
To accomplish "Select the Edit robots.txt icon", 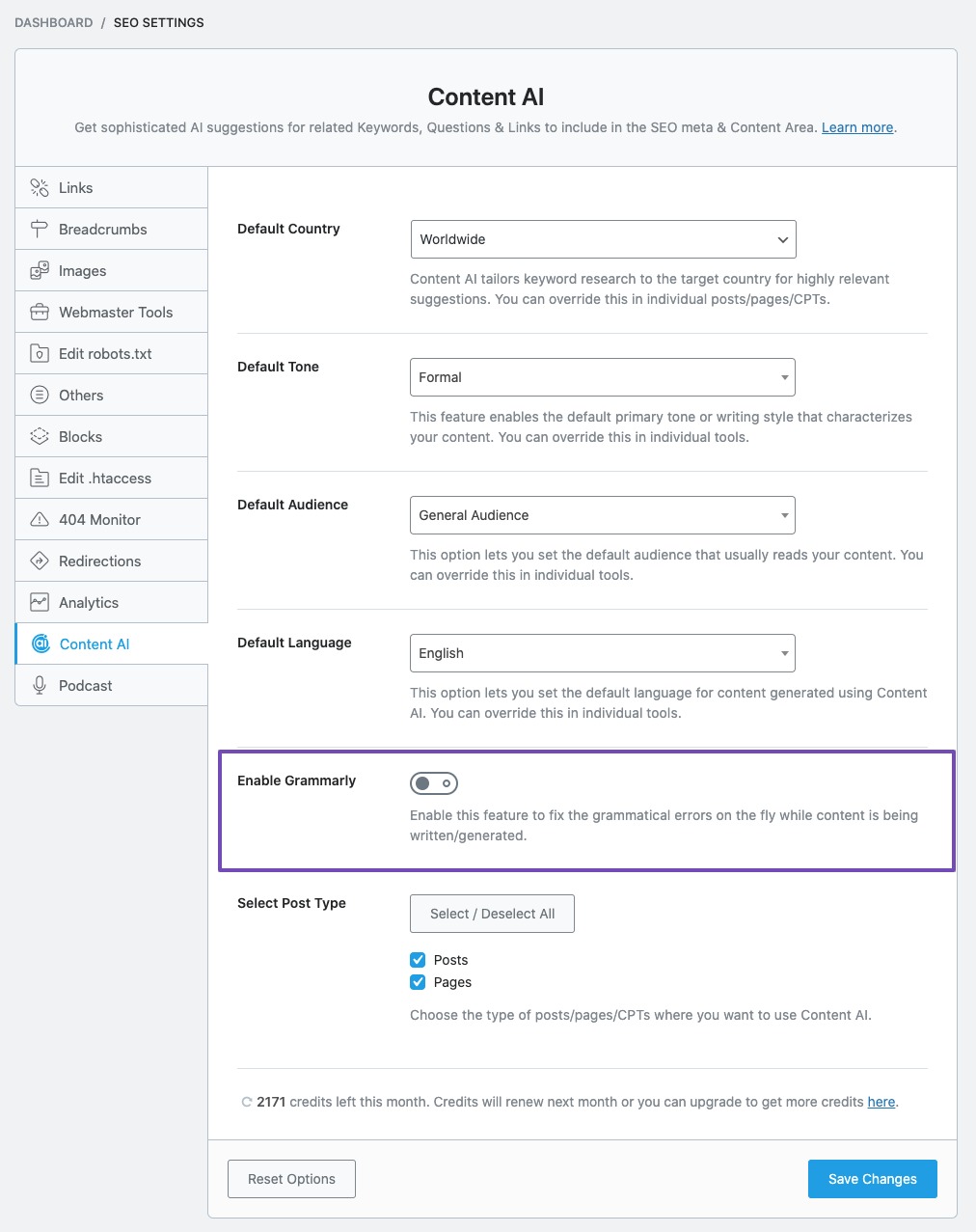I will coord(40,353).
